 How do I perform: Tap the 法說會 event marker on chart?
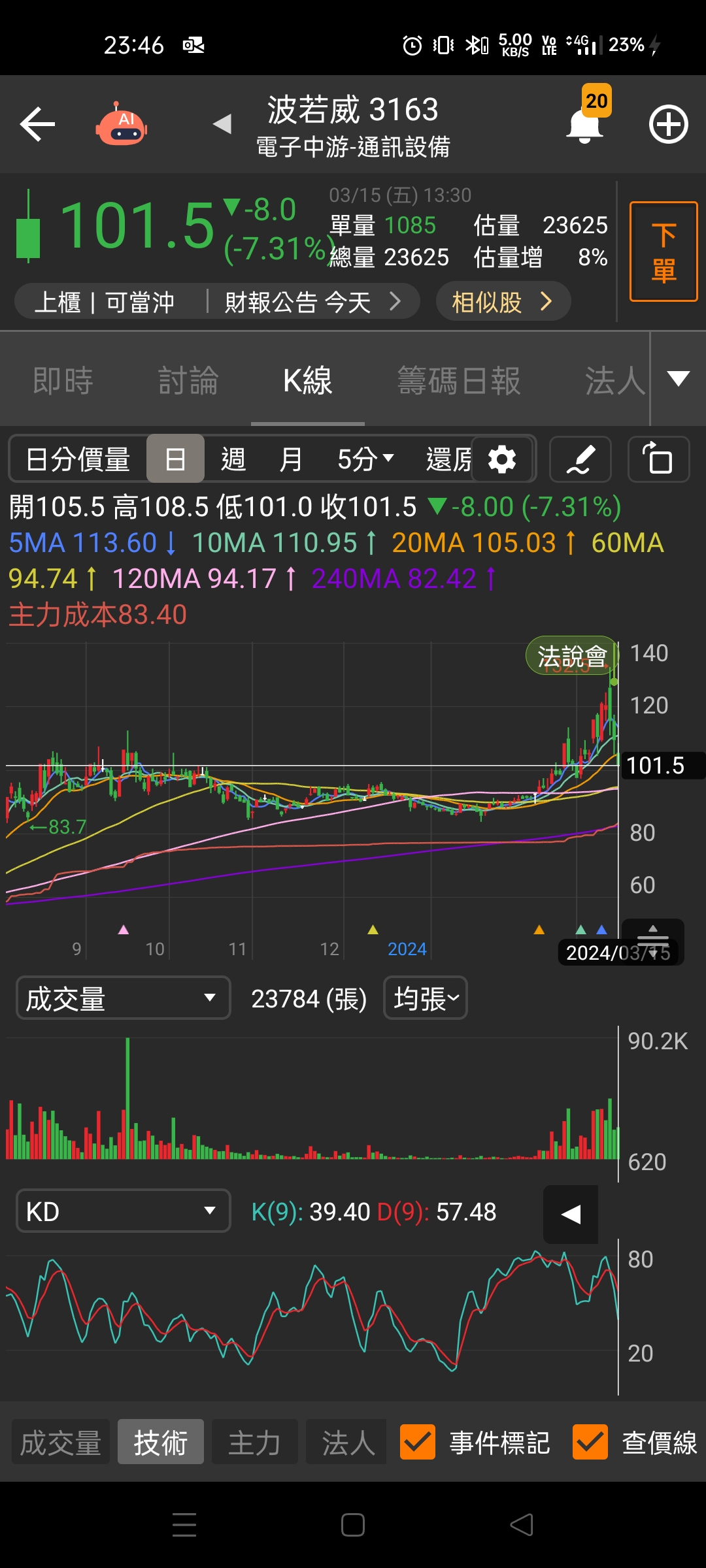coord(571,655)
